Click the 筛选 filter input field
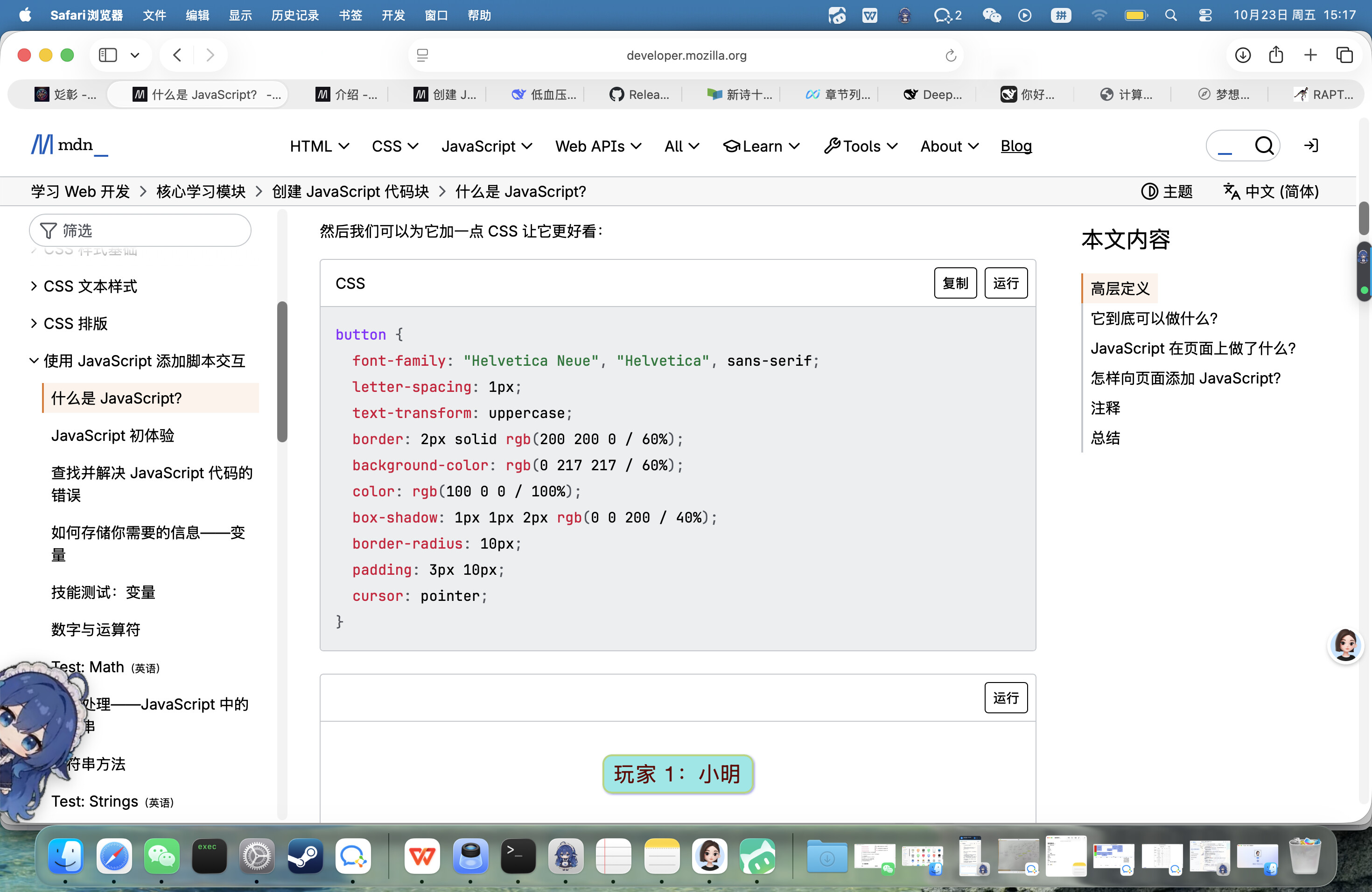This screenshot has height=892, width=1372. [140, 230]
